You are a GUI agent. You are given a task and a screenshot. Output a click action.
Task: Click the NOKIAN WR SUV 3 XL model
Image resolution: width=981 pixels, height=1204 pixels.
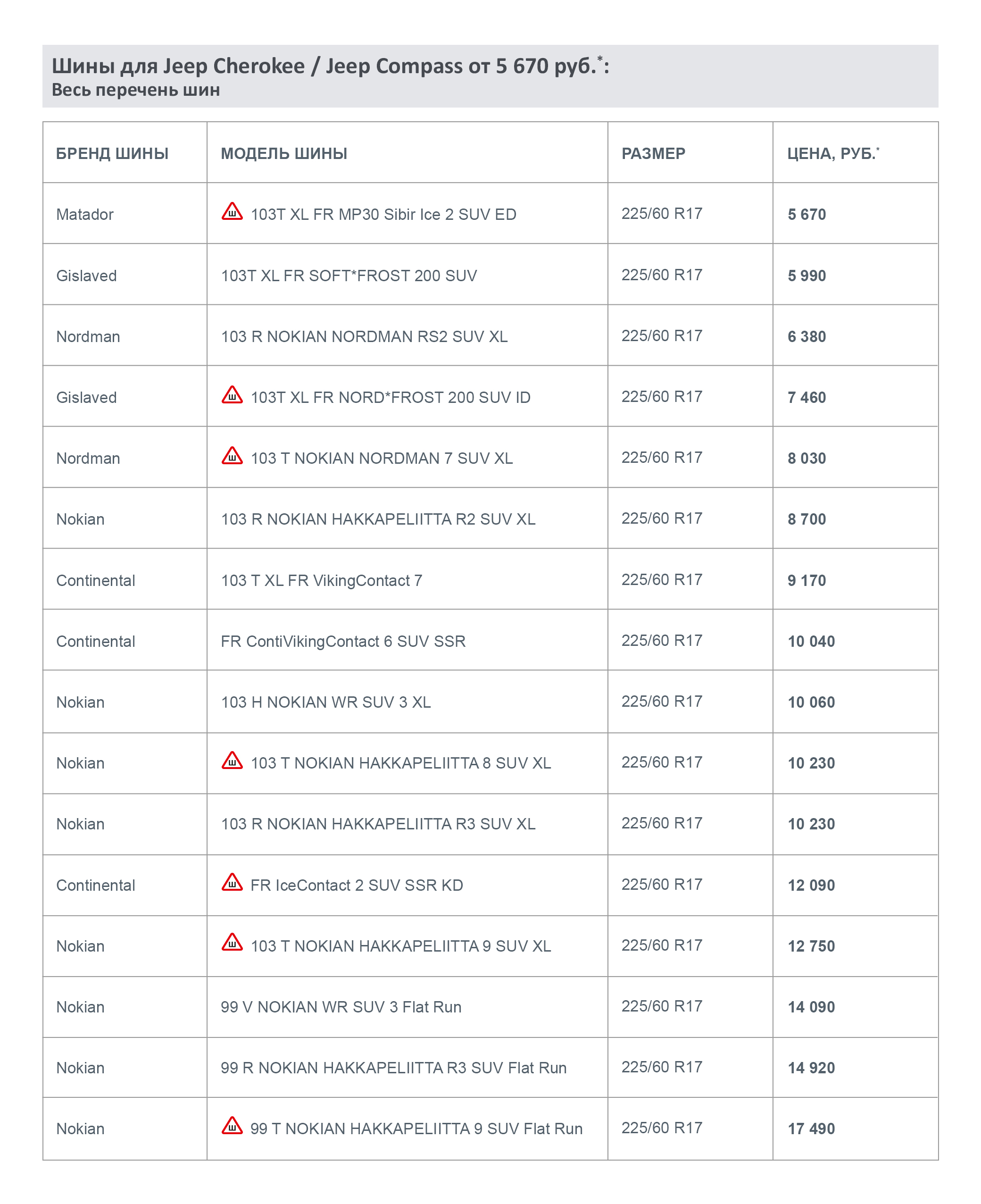click(x=325, y=702)
